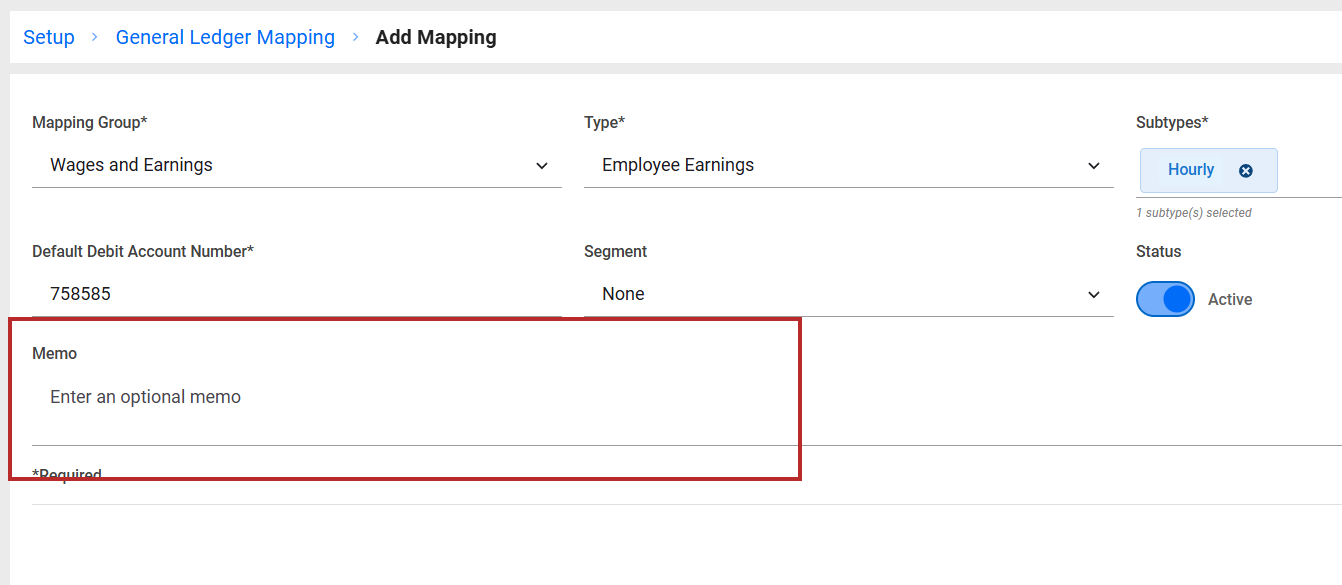Viewport: 1342px width, 585px height.
Task: Go to Setup breadcrumb link
Action: pyautogui.click(x=49, y=37)
